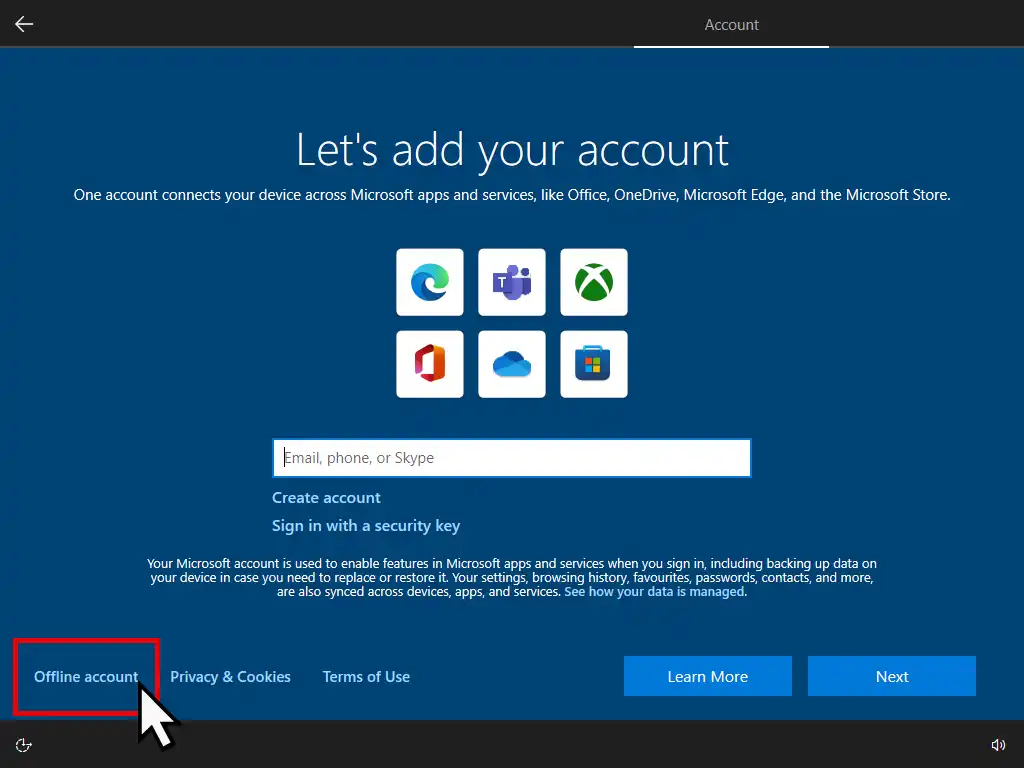Viewport: 1024px width, 768px height.
Task: Click the volume speaker icon
Action: coord(998,745)
